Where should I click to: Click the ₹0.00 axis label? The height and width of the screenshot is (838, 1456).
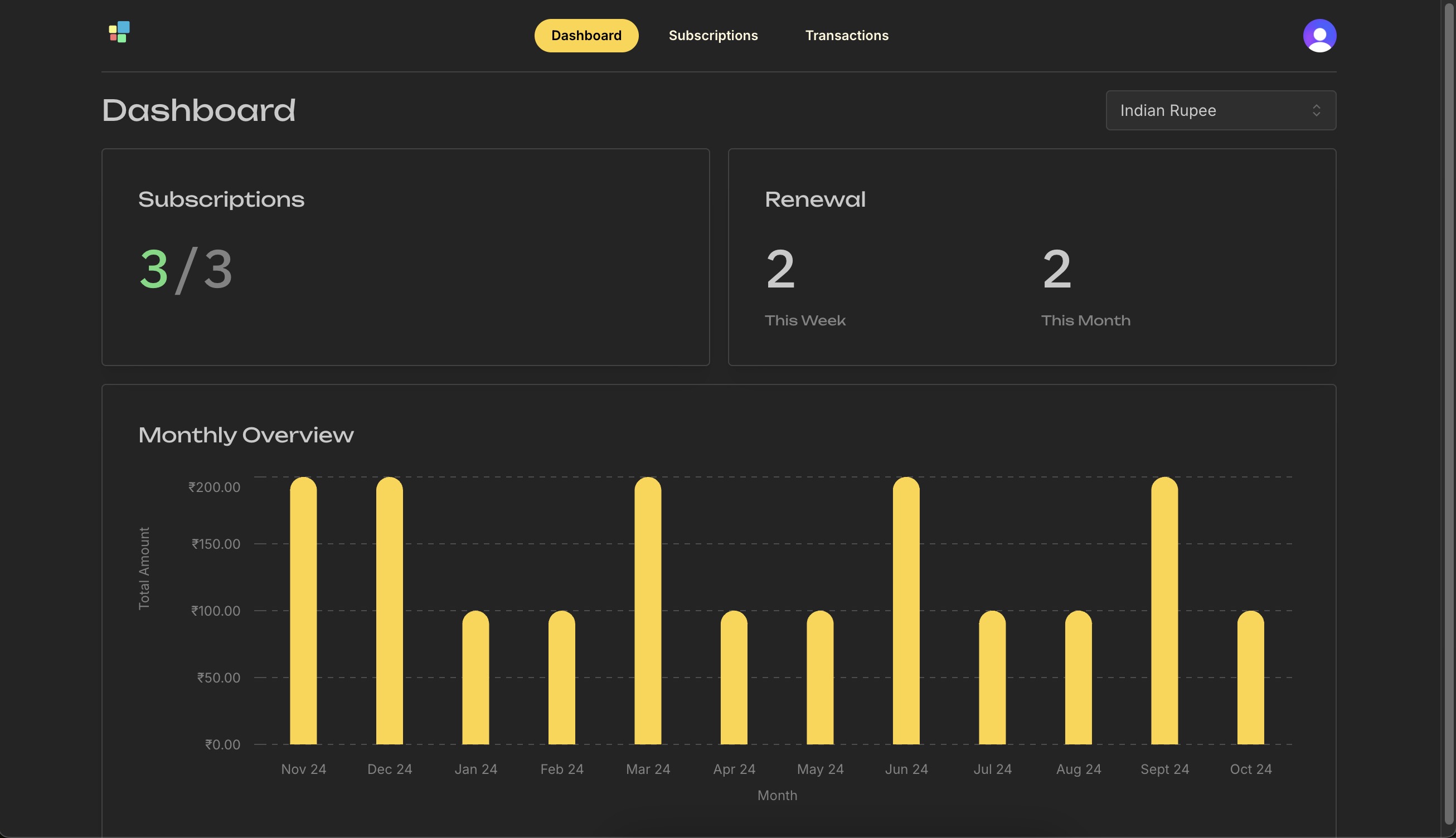coord(222,745)
